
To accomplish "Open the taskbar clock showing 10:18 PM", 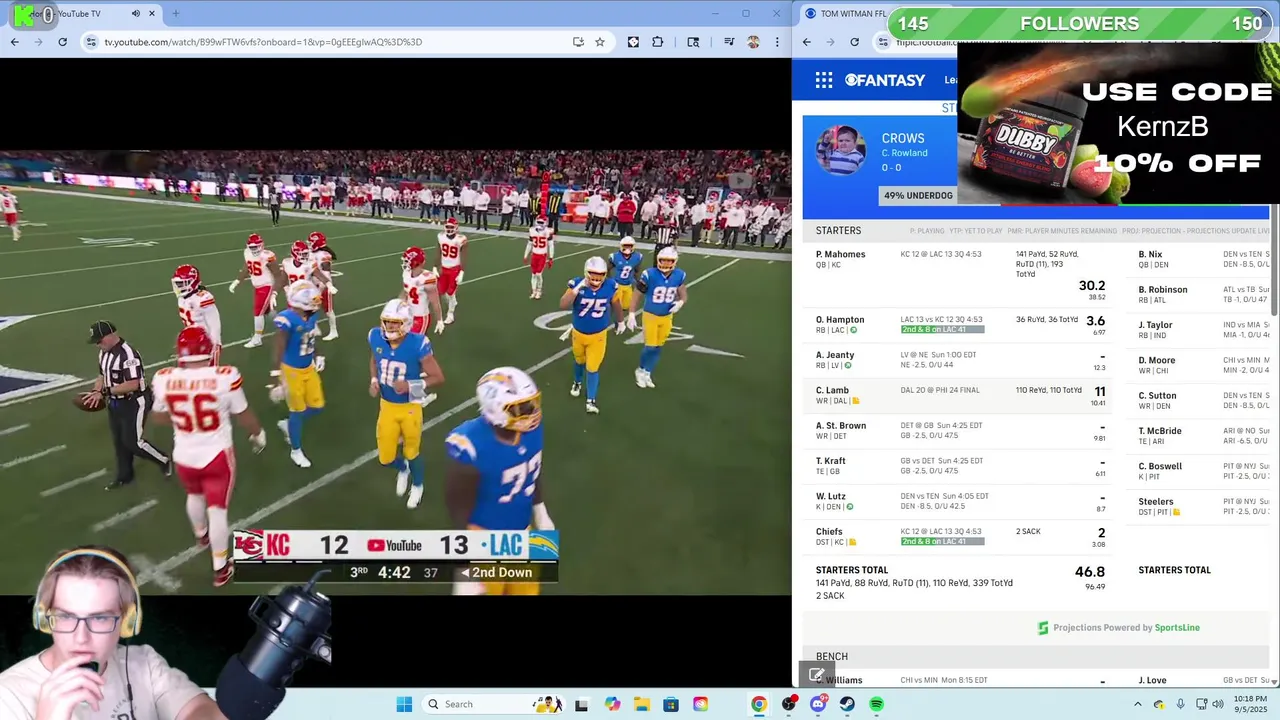I will coord(1252,704).
